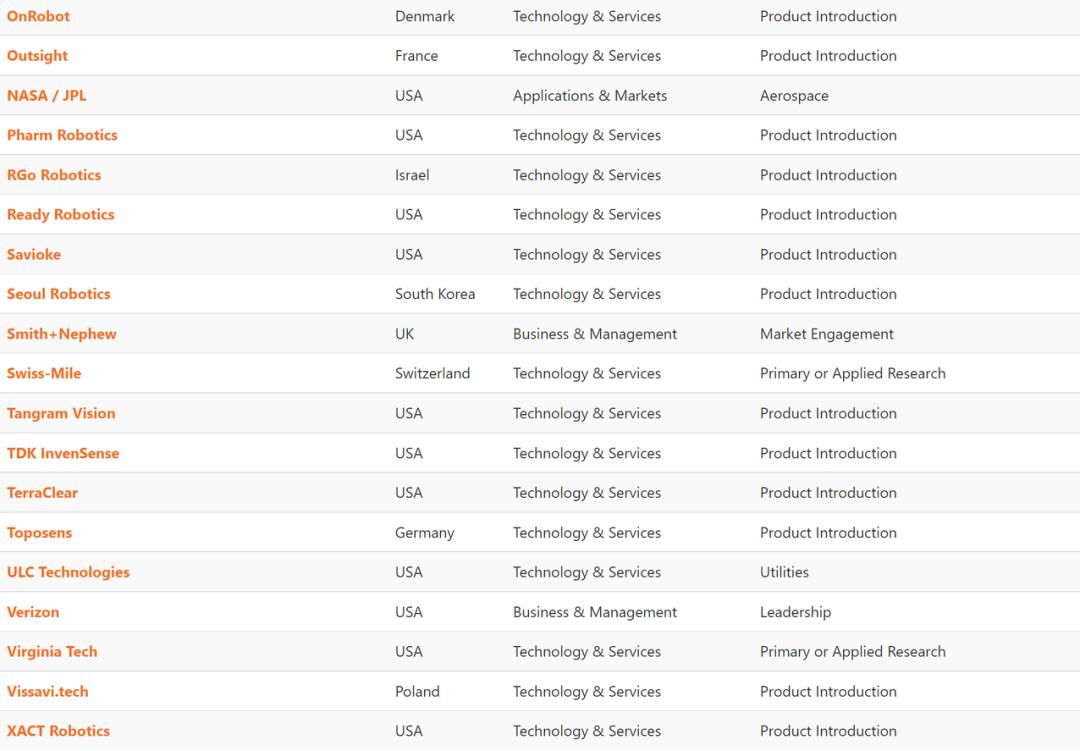Open the ULC Technologies link

(x=68, y=572)
